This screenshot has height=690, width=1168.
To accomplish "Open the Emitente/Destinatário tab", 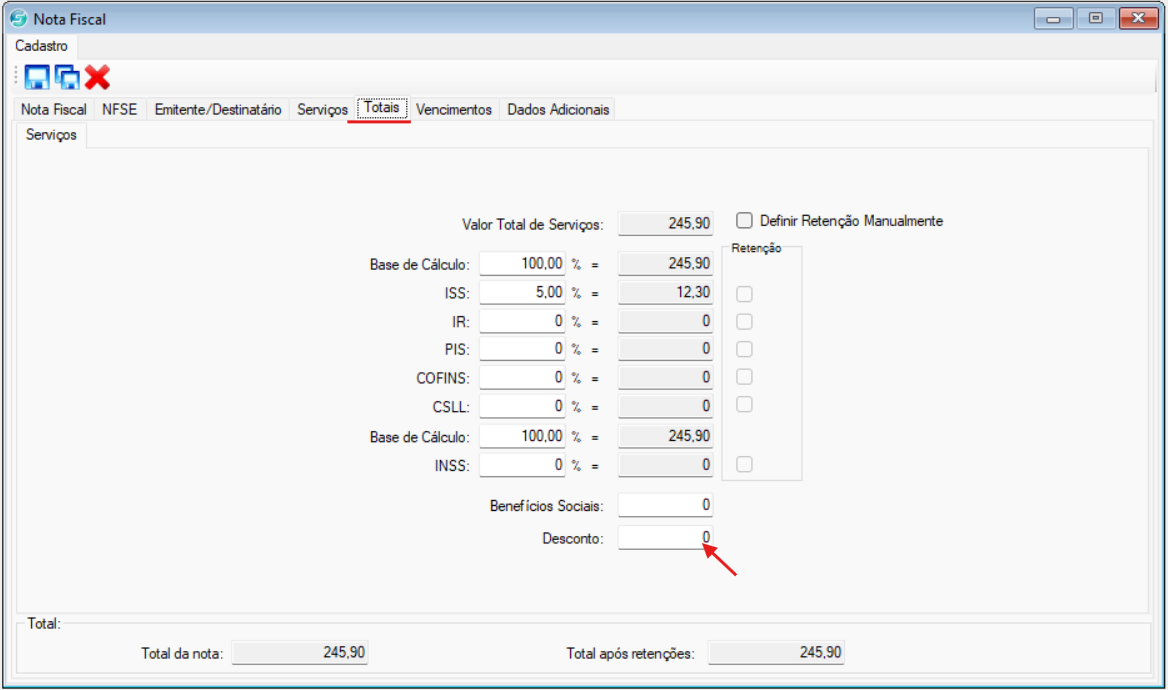I will [x=218, y=110].
